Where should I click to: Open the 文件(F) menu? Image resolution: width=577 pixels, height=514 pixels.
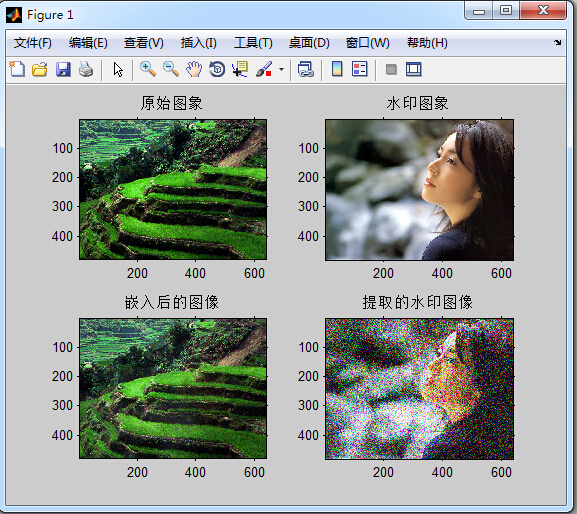(33, 43)
